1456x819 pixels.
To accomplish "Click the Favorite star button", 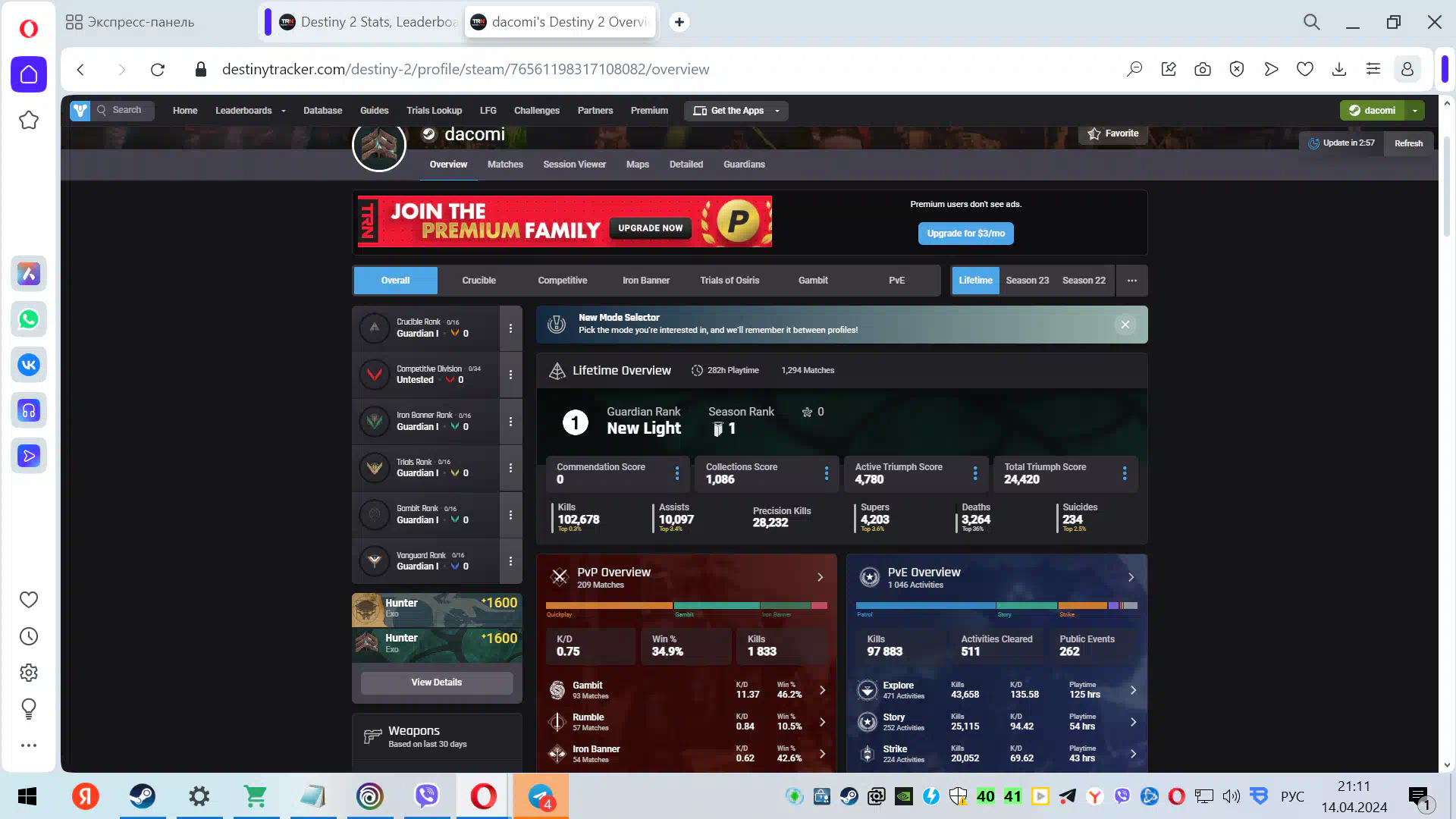I will pyautogui.click(x=1112, y=133).
